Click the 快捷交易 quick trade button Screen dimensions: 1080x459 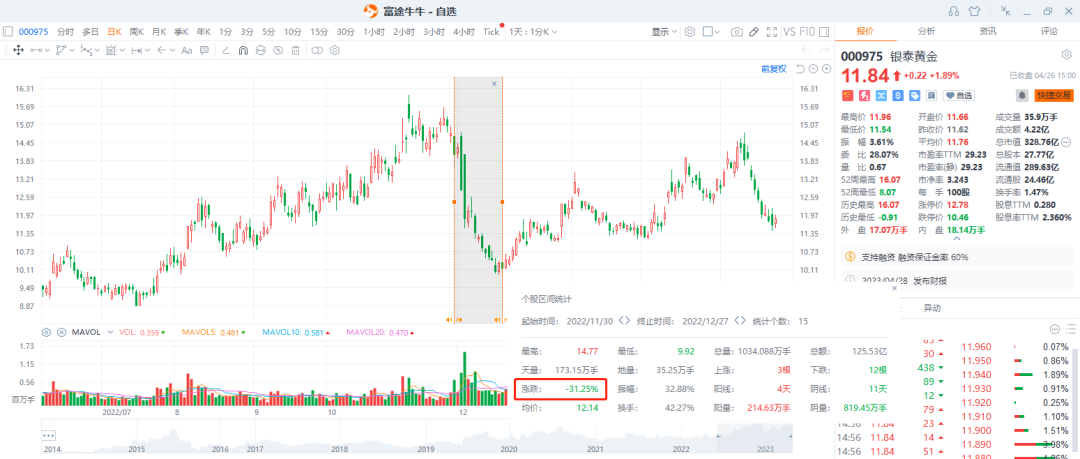pos(1055,95)
